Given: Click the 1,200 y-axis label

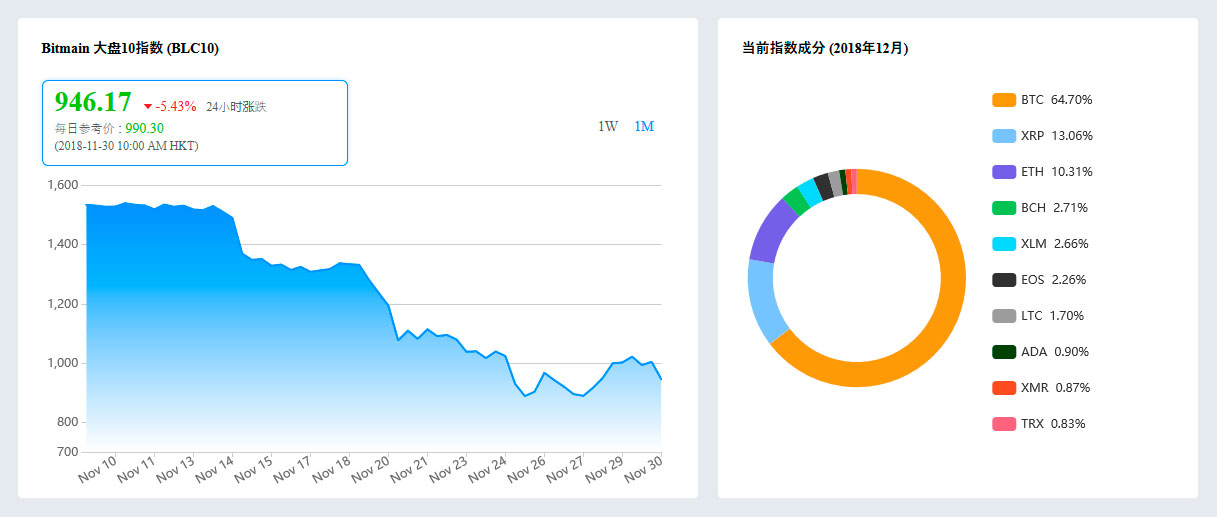Looking at the screenshot, I should pyautogui.click(x=63, y=304).
